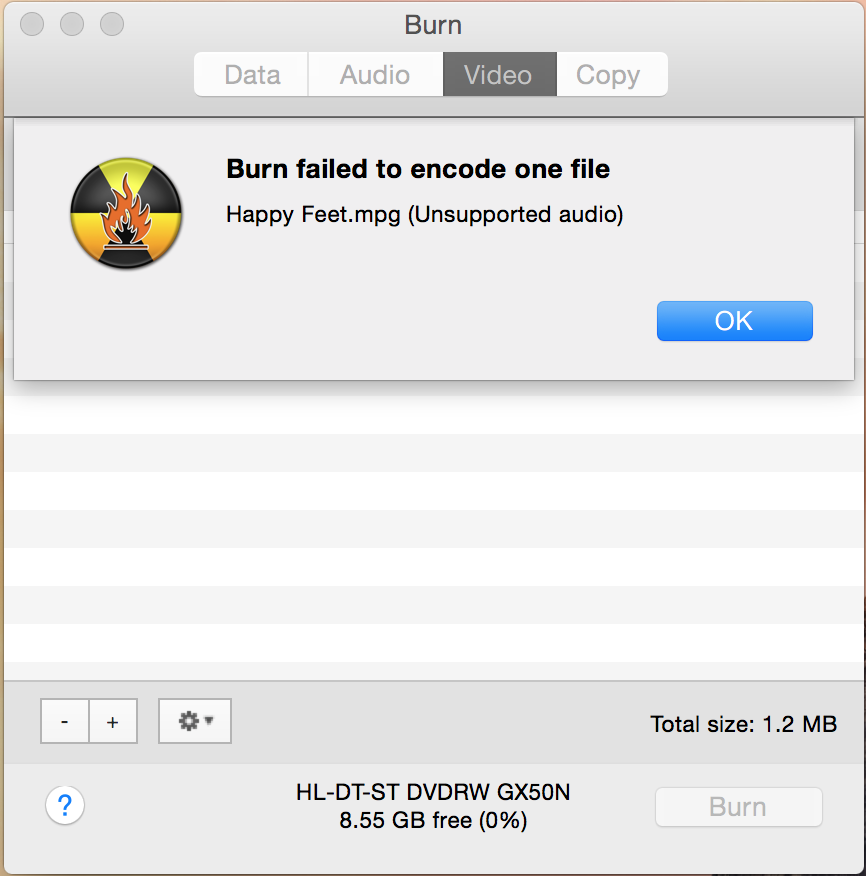The image size is (866, 876).
Task: Click the Burn button at bottom
Action: (739, 807)
